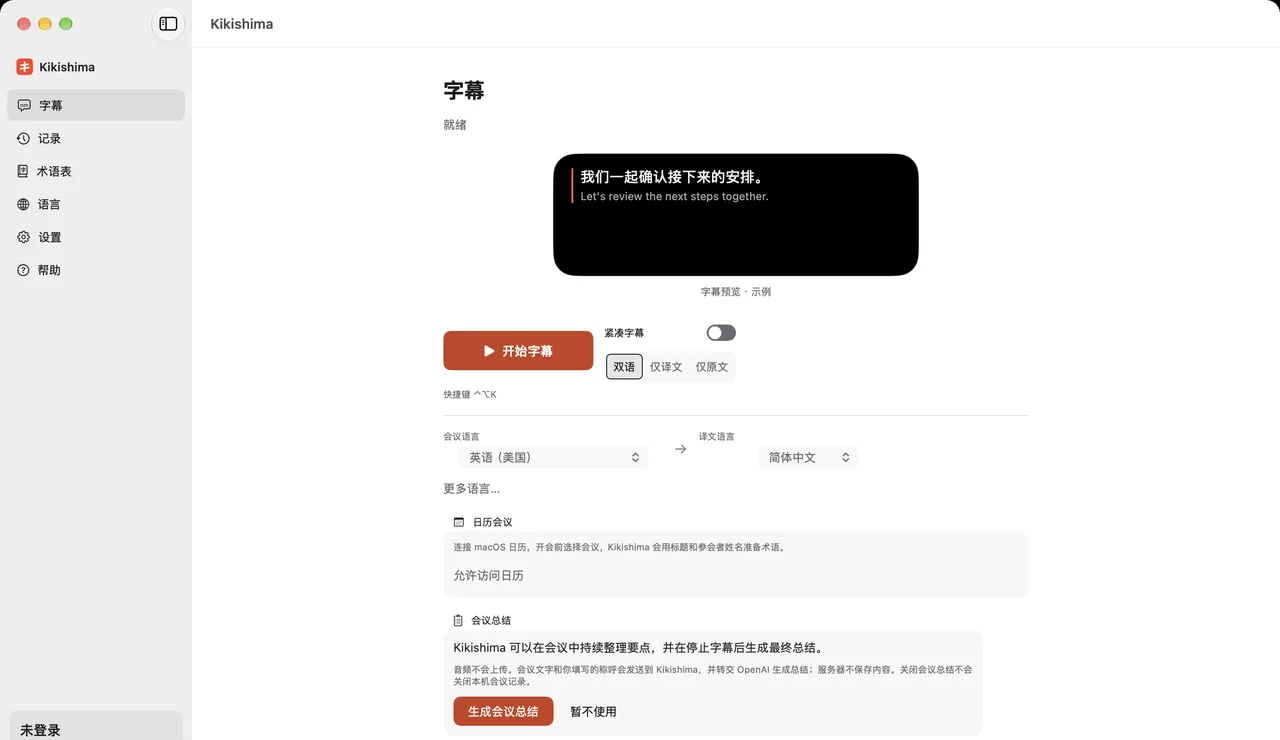Image resolution: width=1280 pixels, height=740 pixels.
Task: Click the 术语表 glossary book icon
Action: pos(23,171)
